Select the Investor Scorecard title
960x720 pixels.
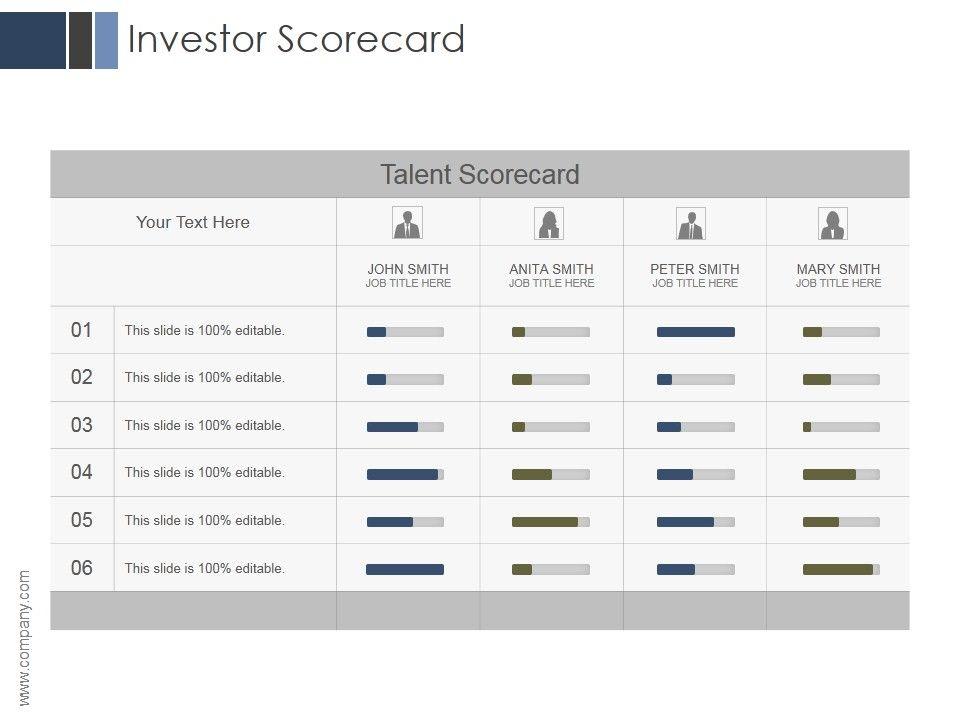point(296,40)
